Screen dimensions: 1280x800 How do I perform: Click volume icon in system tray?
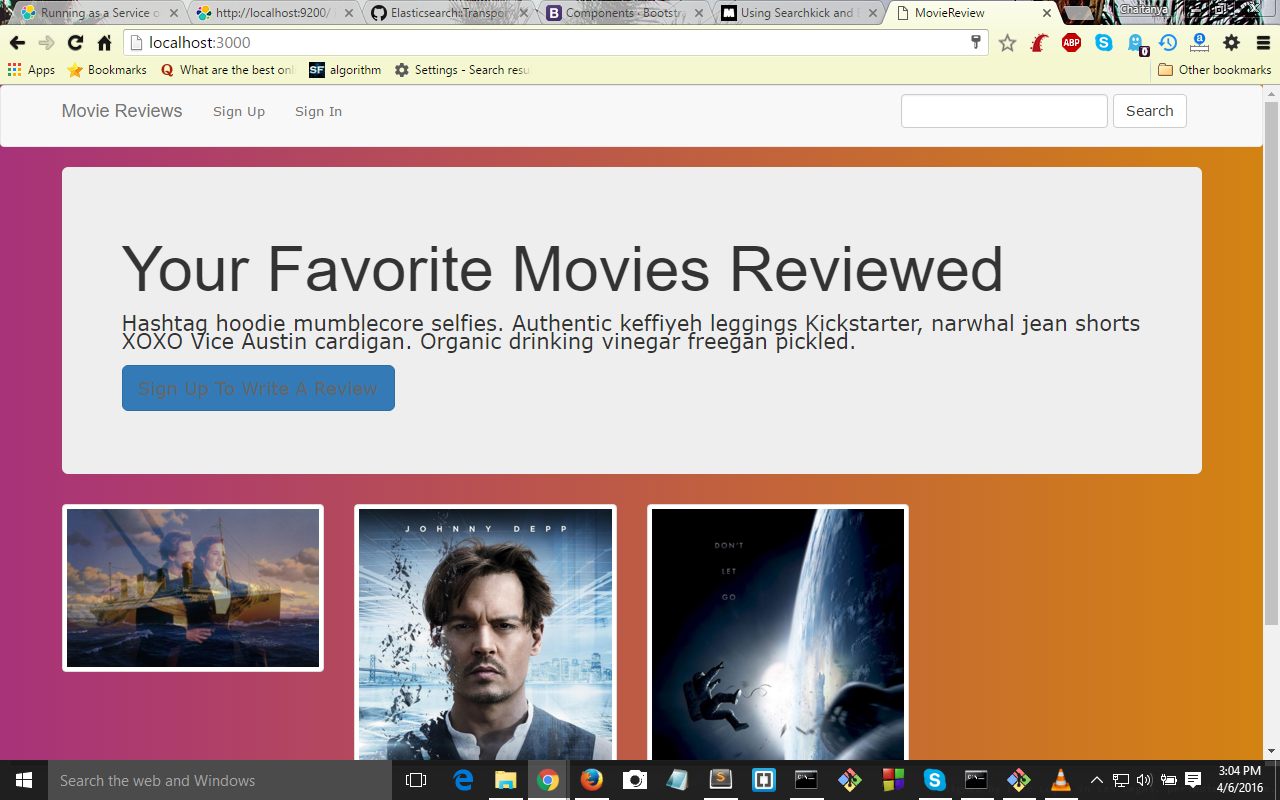tap(1144, 780)
